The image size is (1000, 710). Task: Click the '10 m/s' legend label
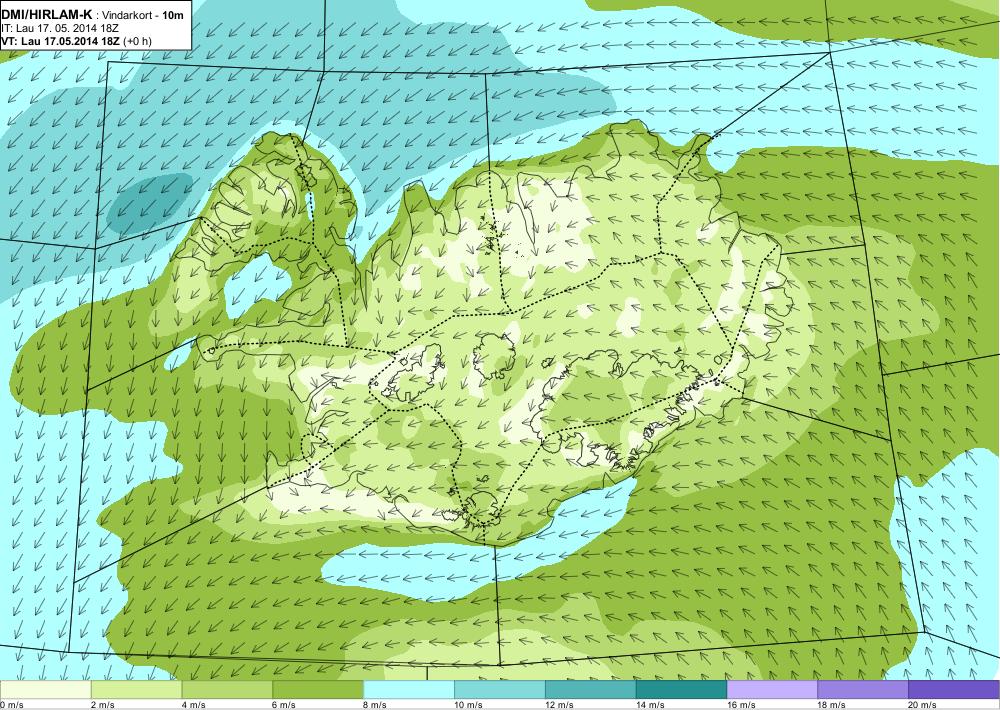point(468,705)
